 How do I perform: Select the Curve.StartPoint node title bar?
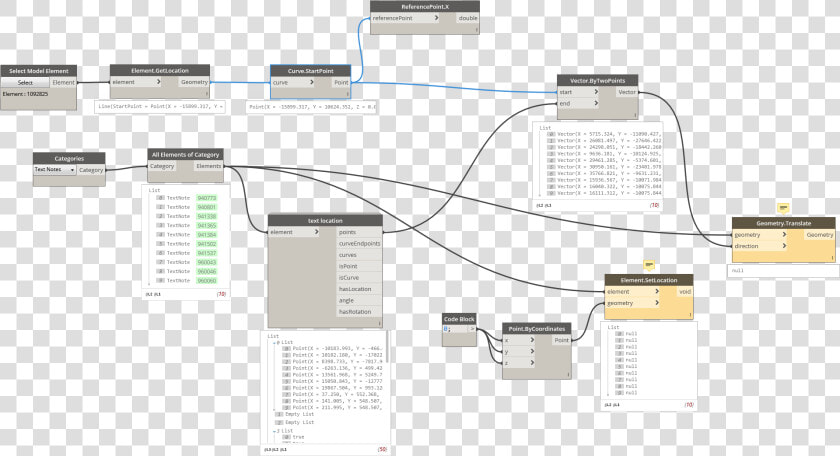311,71
